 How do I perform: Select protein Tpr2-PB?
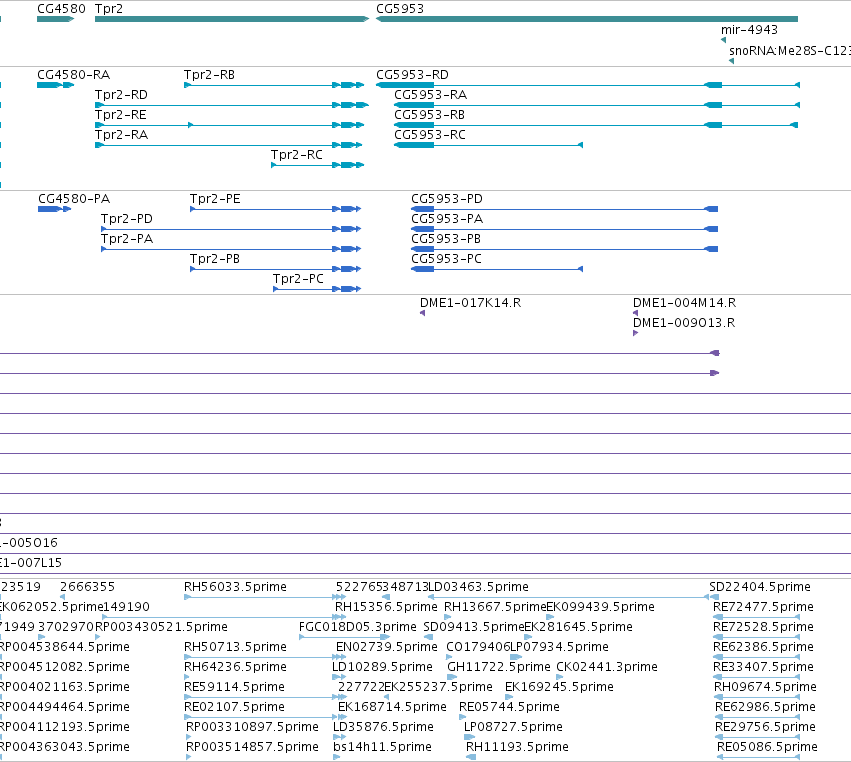[276, 269]
